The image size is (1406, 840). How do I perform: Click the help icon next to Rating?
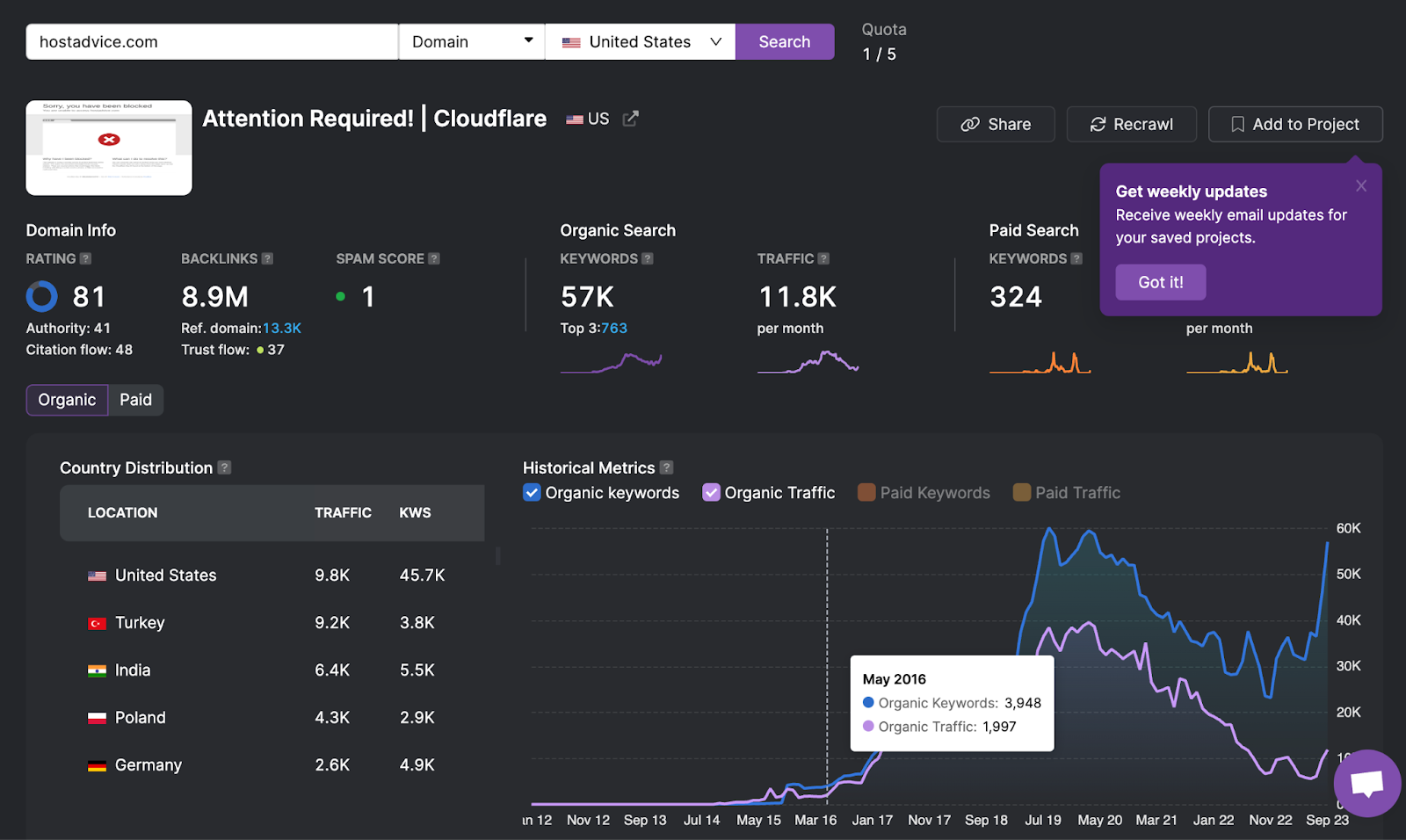[x=85, y=258]
